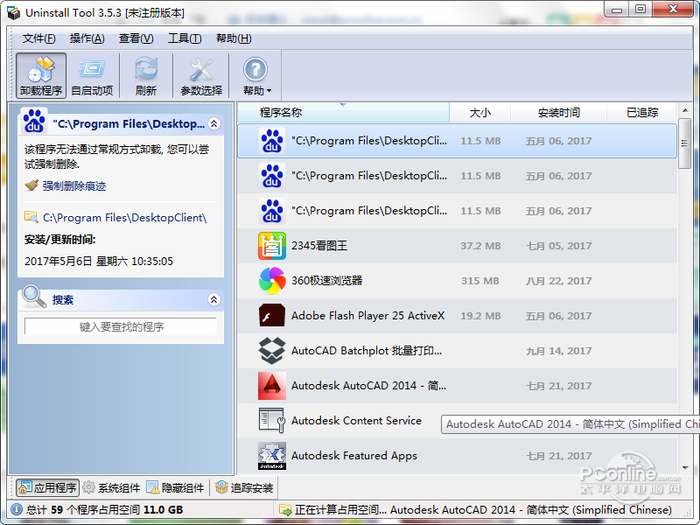Click the magnifier icon in 搜索 panel
The image size is (700, 525).
34,296
